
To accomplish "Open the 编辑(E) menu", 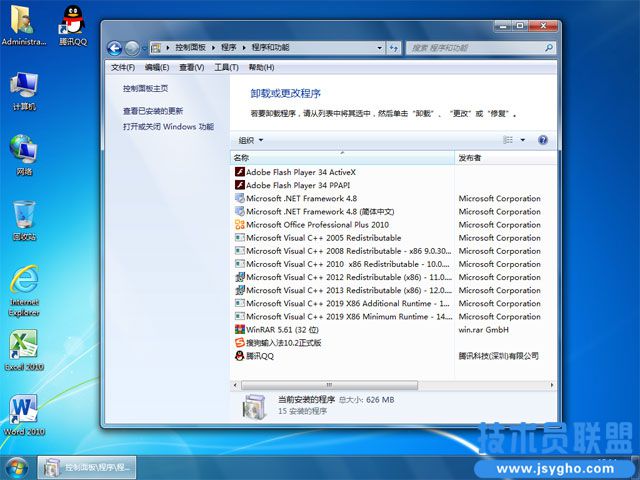I will click(x=157, y=67).
